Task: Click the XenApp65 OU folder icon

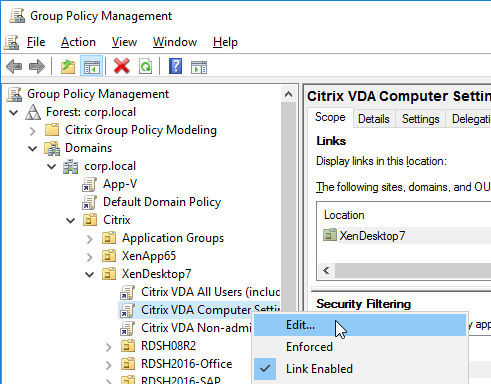Action: point(109,256)
